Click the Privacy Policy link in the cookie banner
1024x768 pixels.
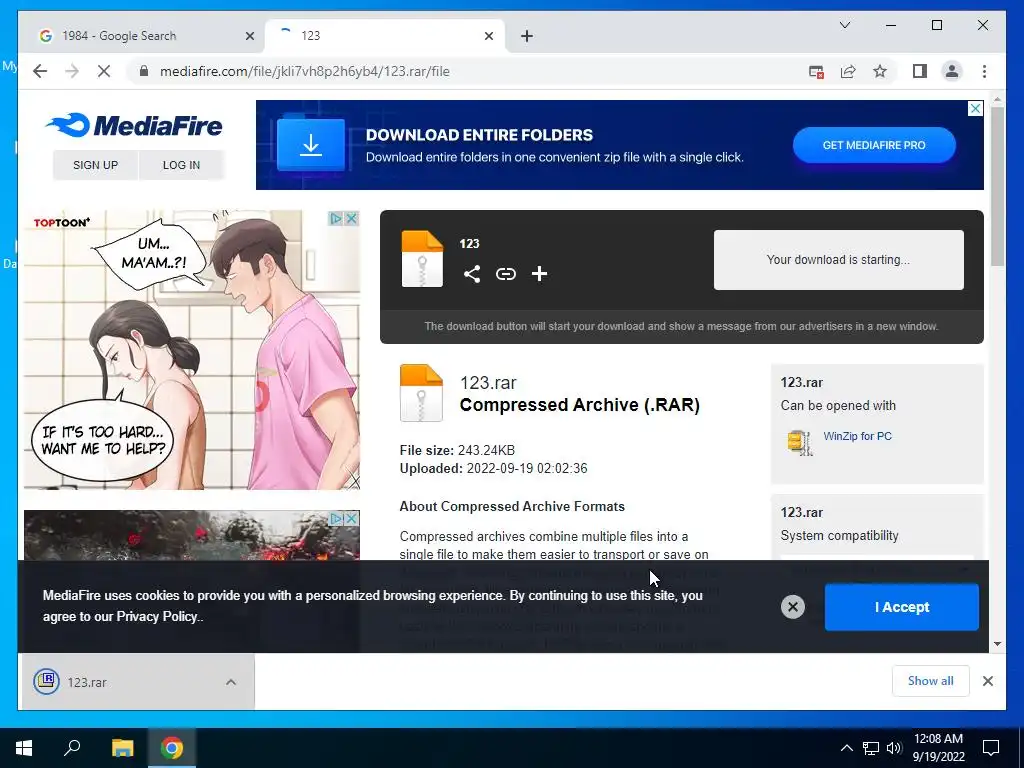click(157, 616)
